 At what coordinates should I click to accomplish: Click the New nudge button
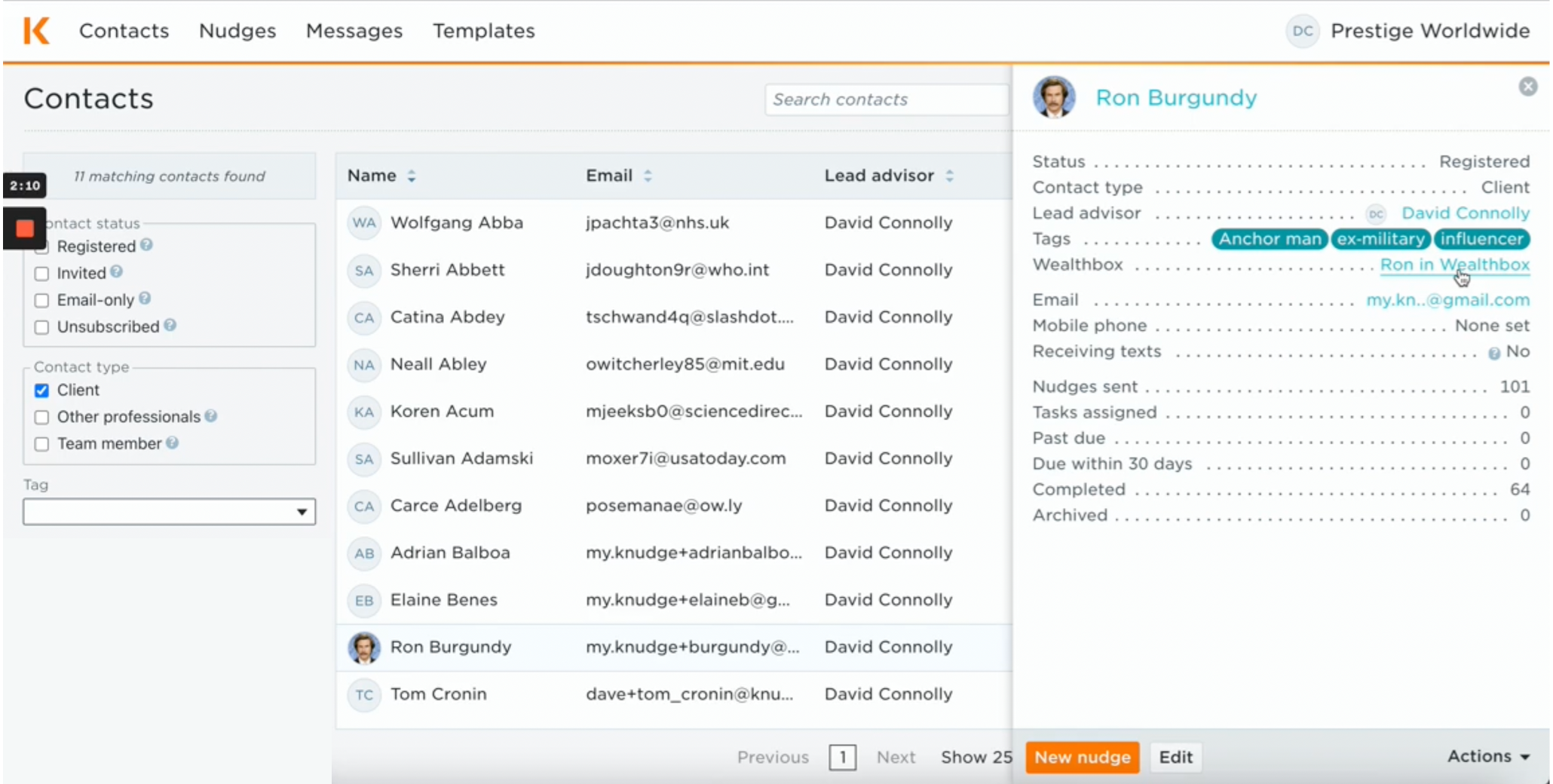pos(1082,757)
